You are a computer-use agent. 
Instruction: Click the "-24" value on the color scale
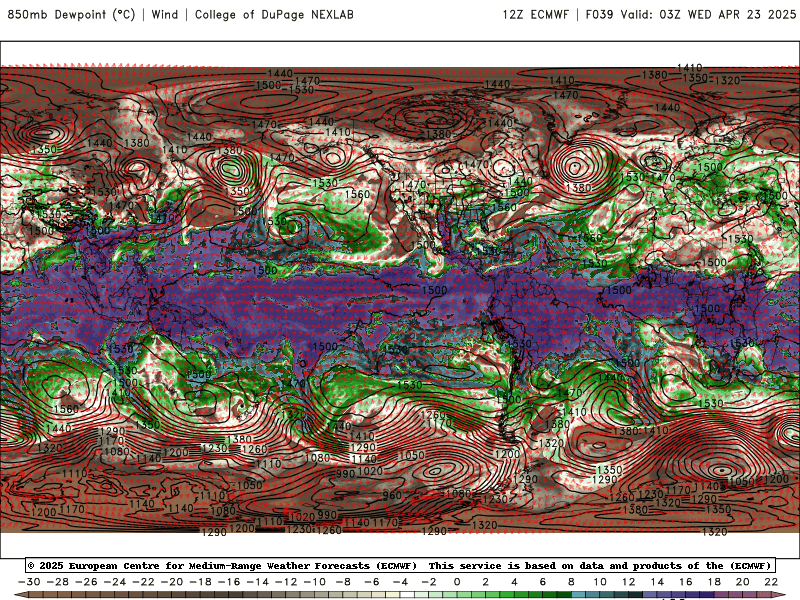(115, 582)
